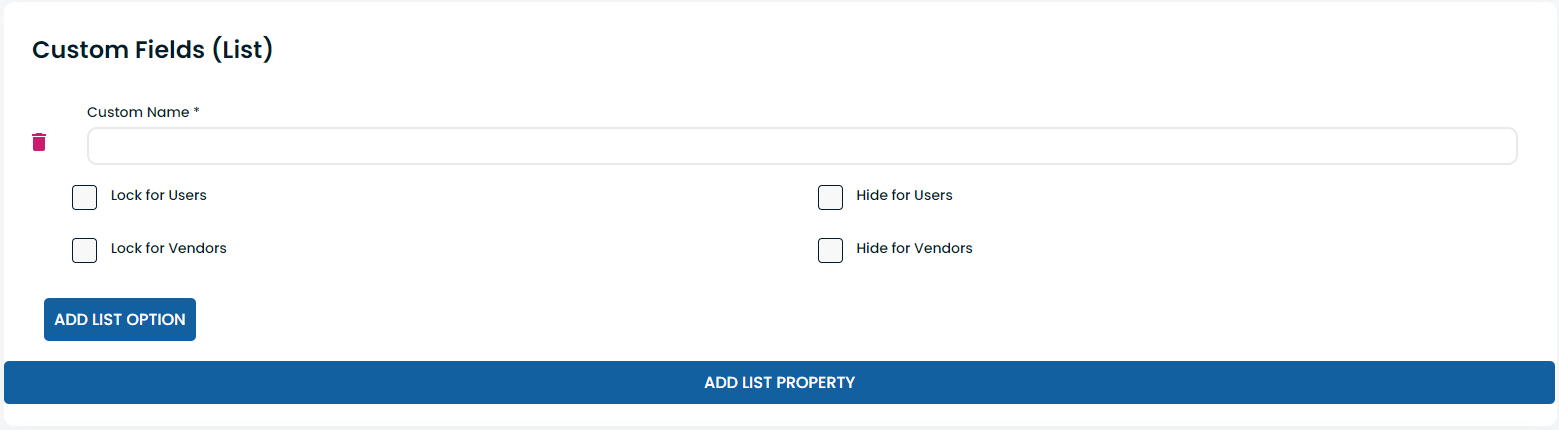Add a new list property

(x=779, y=382)
